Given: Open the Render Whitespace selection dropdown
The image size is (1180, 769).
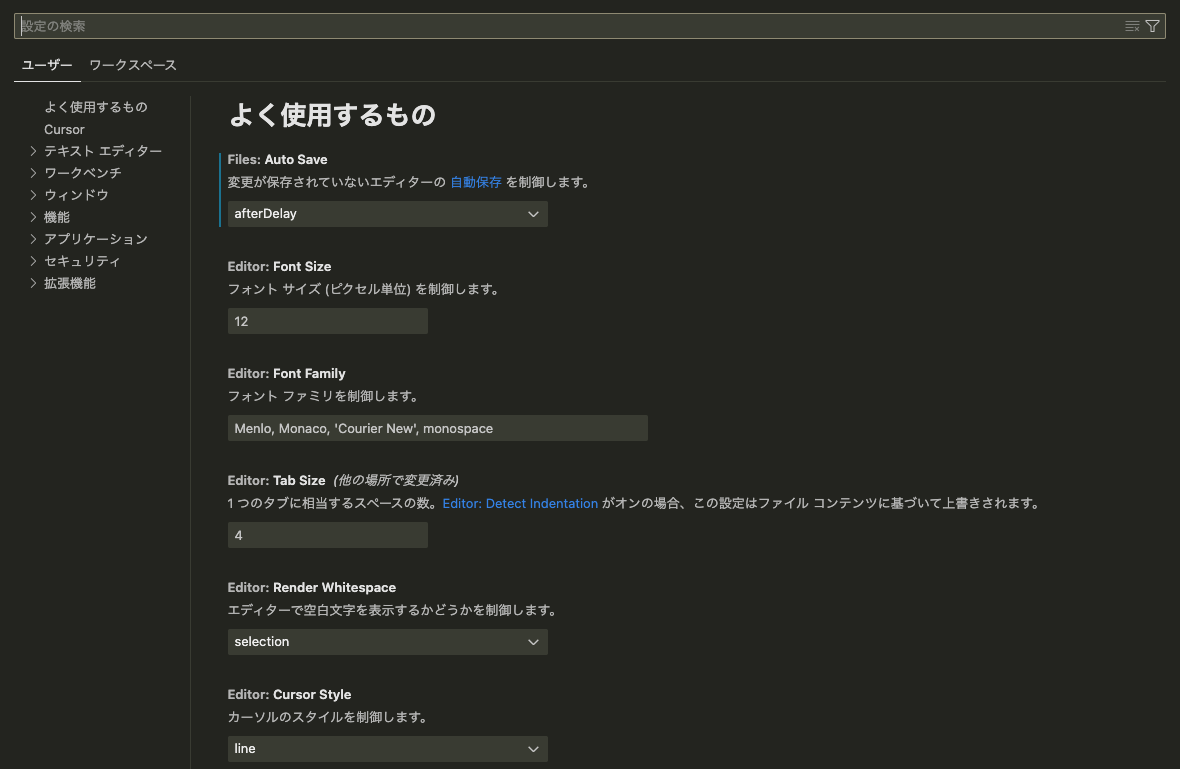Looking at the screenshot, I should coord(387,642).
